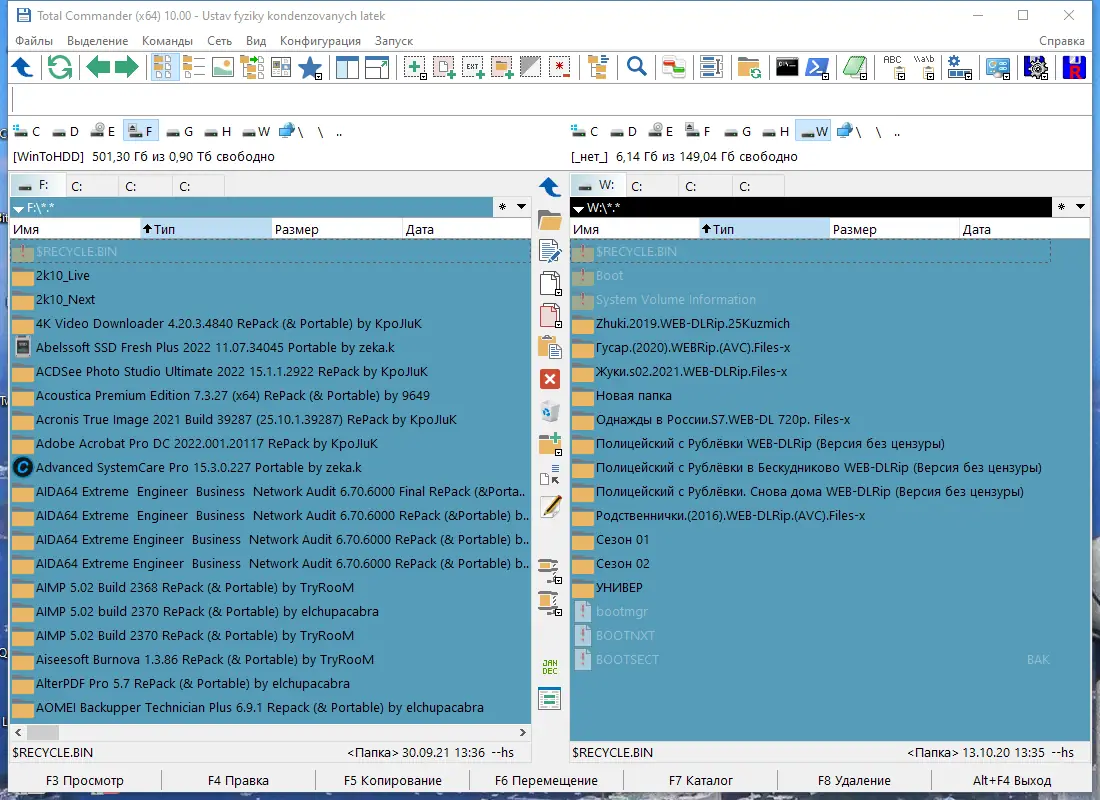Open the Команды menu
Viewport: 1100px width, 800px height.
(167, 41)
